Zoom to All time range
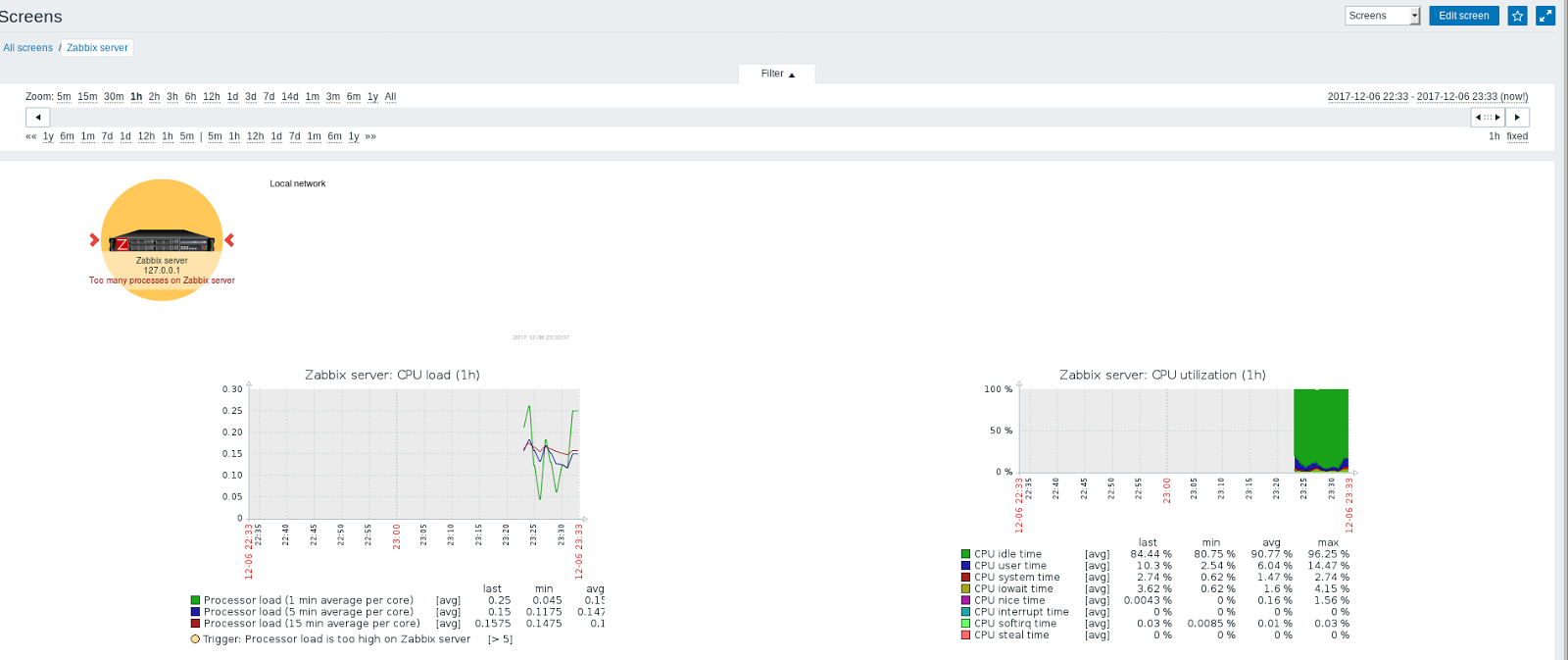 [390, 96]
